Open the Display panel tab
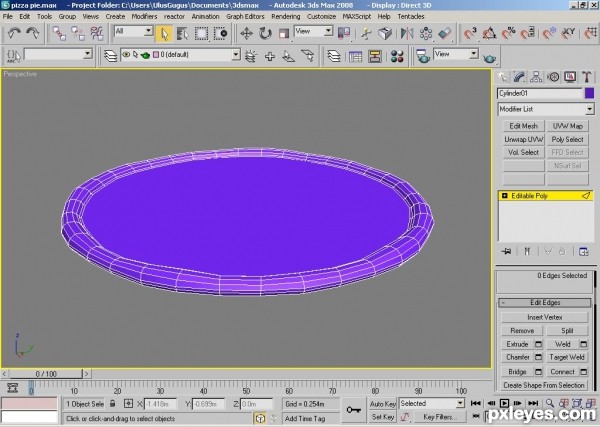600x427 pixels. pos(570,77)
